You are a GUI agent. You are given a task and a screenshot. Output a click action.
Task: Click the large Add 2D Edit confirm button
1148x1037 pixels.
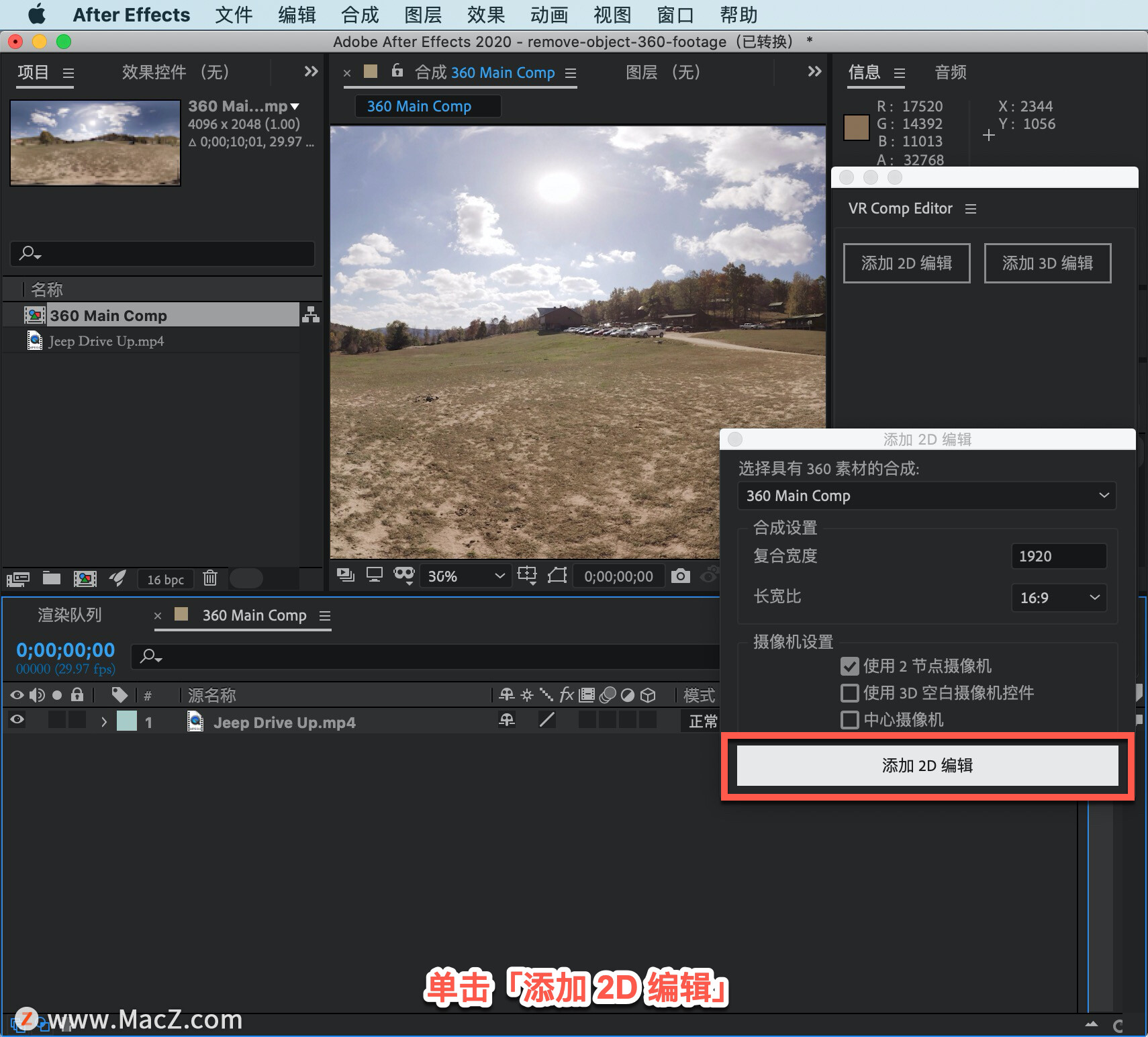click(x=927, y=766)
